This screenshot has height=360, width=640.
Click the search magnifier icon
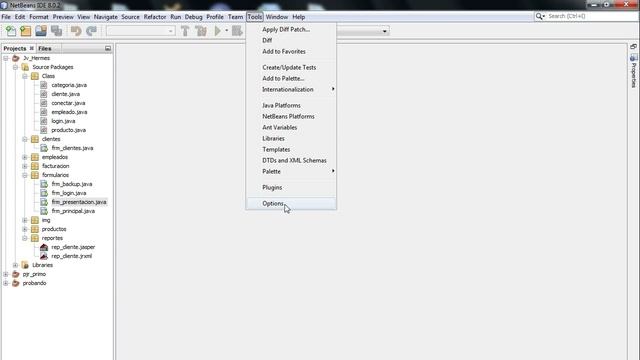coord(539,16)
